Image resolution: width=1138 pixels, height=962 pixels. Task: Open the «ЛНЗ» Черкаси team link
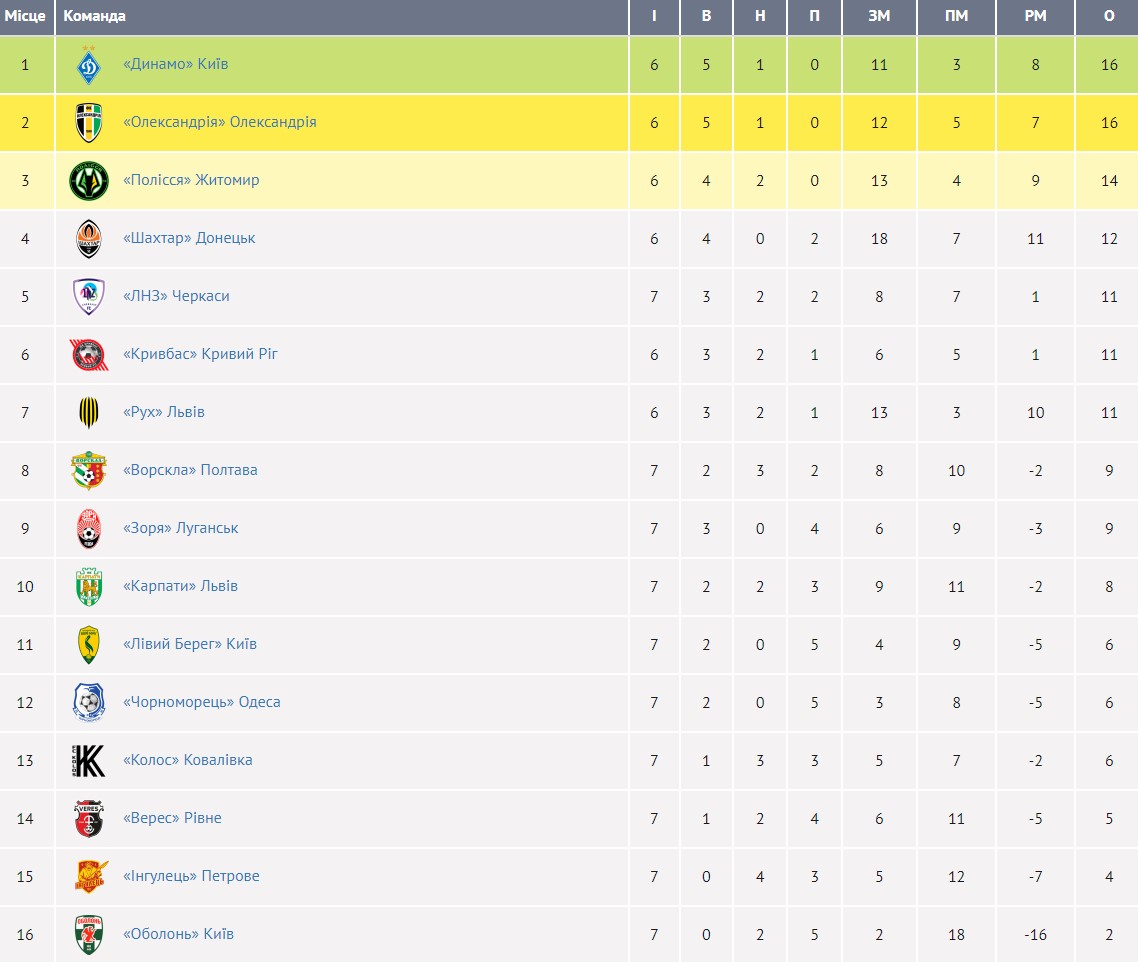176,296
